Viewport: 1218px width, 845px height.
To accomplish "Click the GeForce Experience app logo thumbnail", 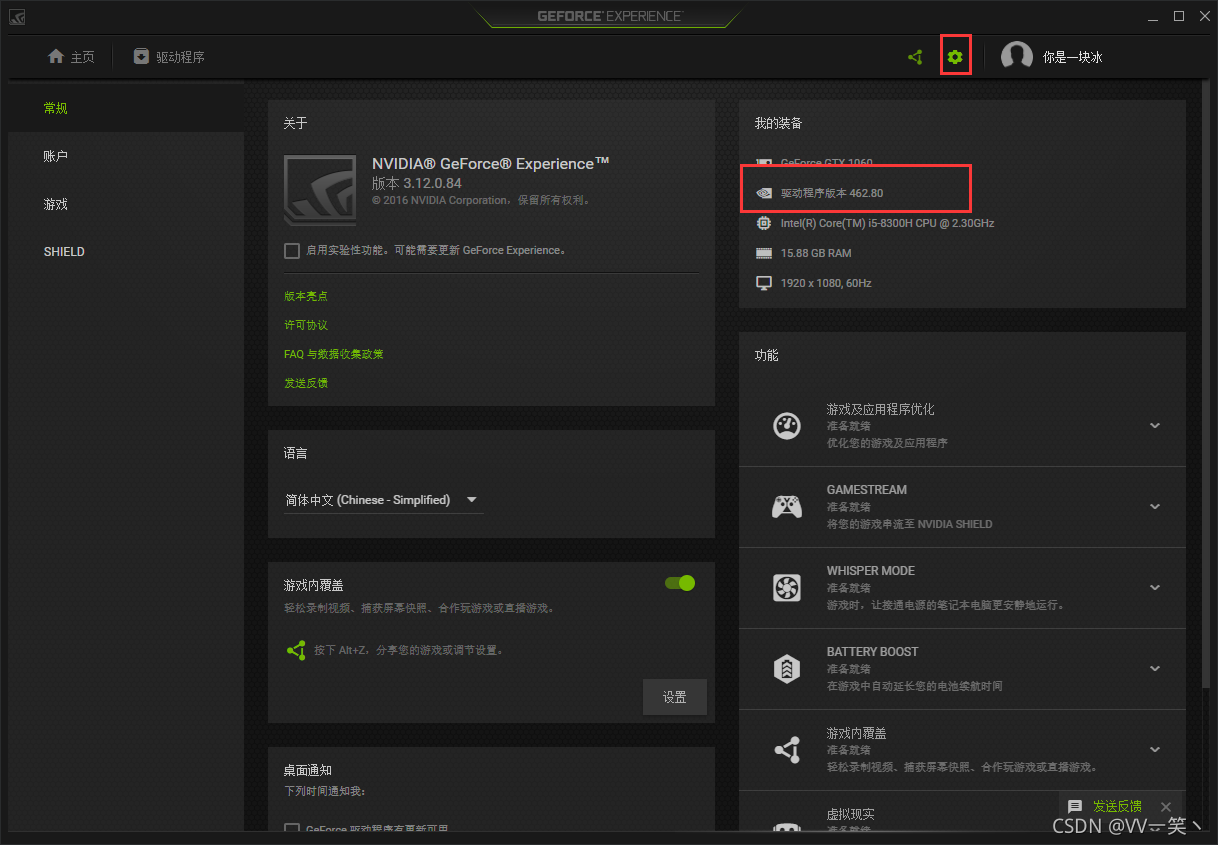I will point(320,190).
